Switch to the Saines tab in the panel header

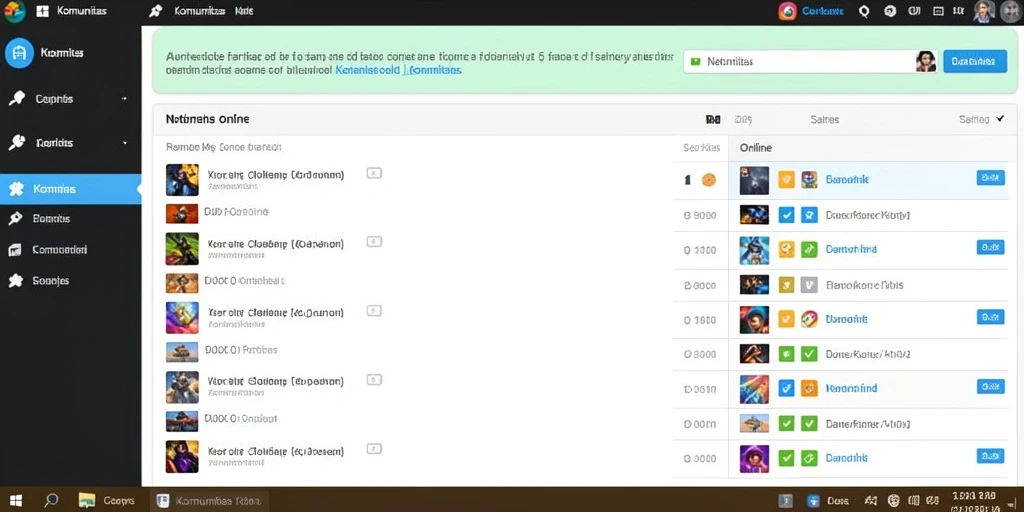pyautogui.click(x=825, y=120)
